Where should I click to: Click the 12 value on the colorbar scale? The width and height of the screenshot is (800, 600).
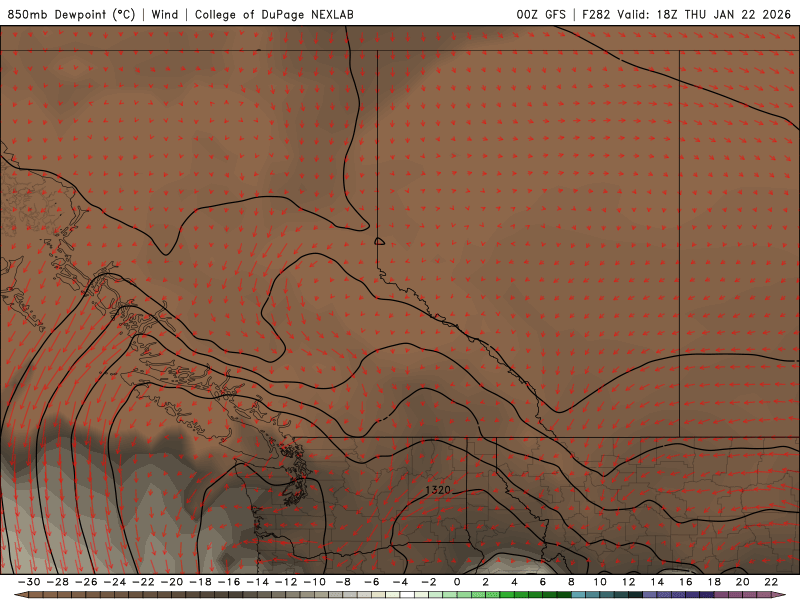629,582
